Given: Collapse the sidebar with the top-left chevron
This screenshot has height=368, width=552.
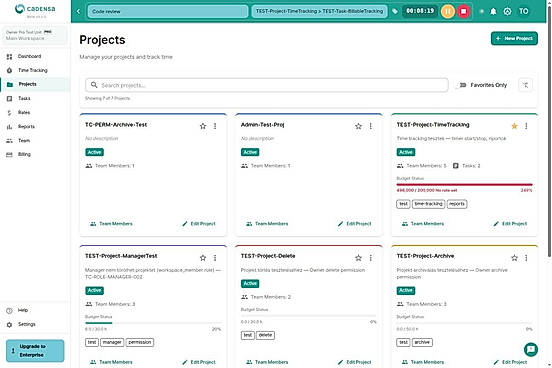Looking at the screenshot, I should (x=78, y=11).
